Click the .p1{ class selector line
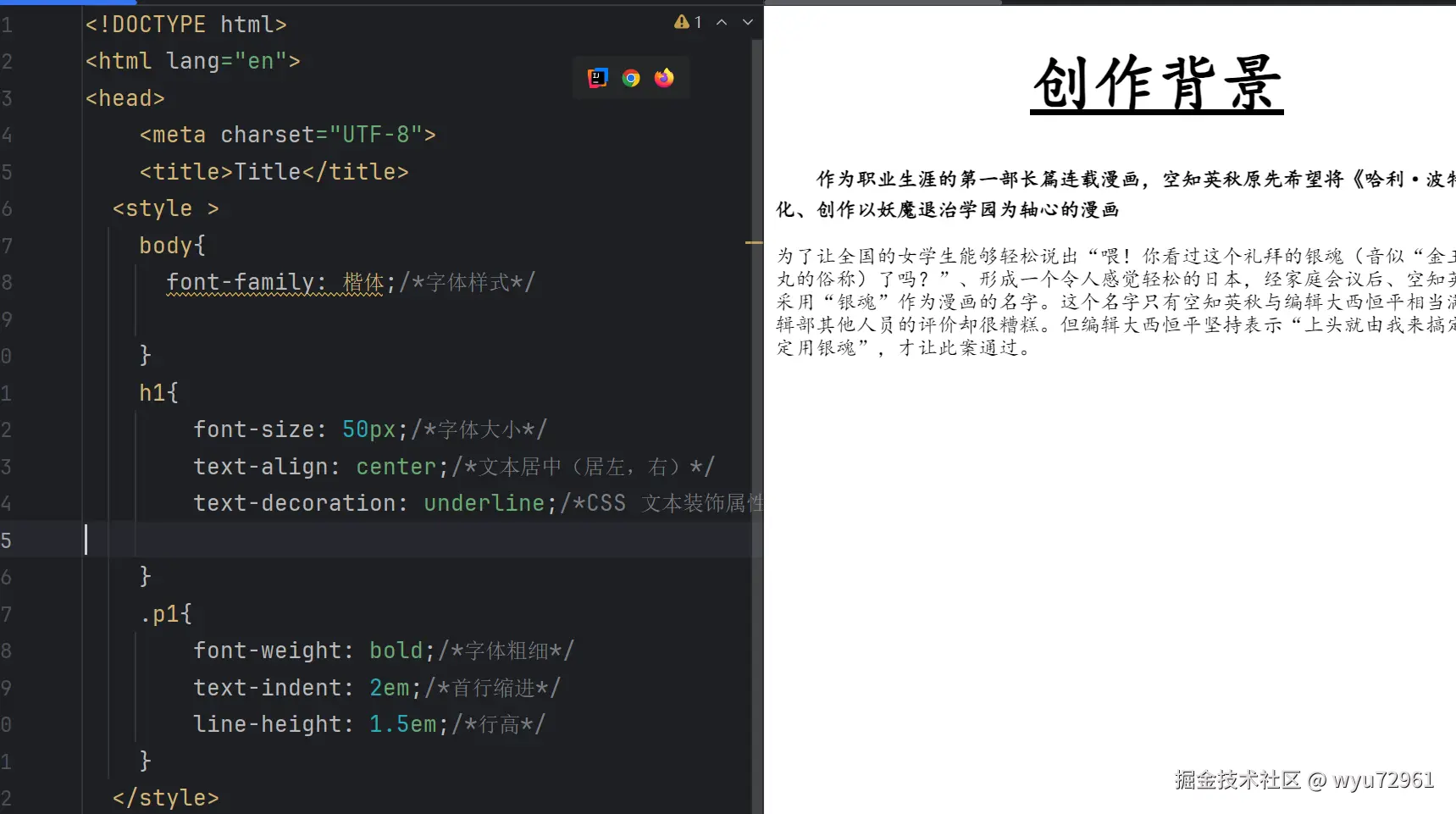 tap(166, 614)
